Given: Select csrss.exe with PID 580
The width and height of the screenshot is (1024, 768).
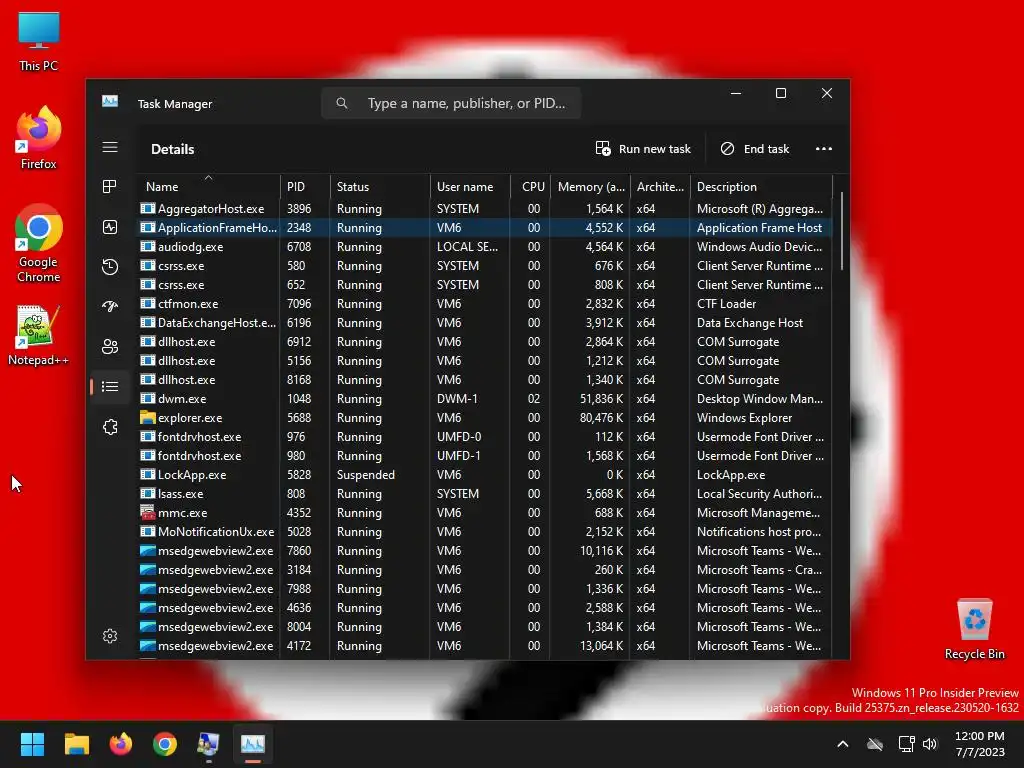Looking at the screenshot, I should coord(485,266).
